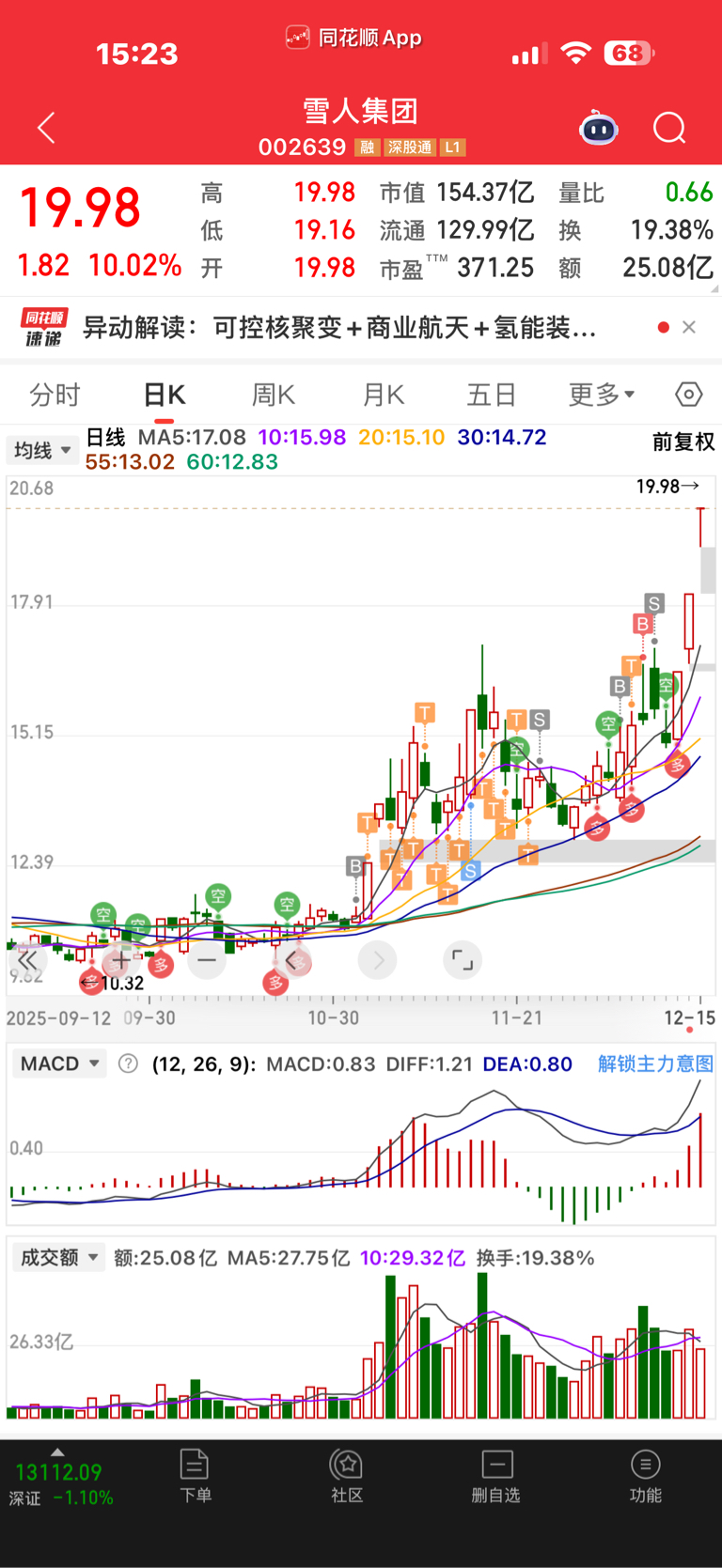Select the 日K tab

(165, 395)
